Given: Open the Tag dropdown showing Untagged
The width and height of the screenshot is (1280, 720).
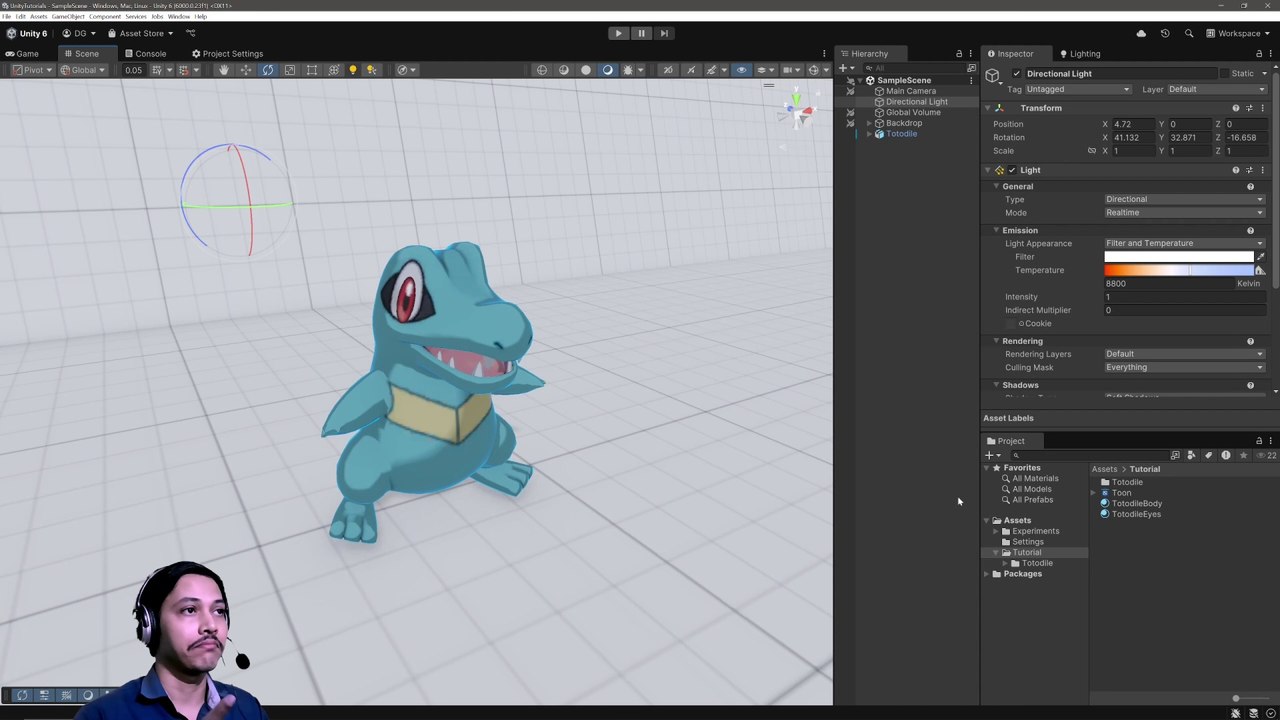Looking at the screenshot, I should [x=1078, y=89].
